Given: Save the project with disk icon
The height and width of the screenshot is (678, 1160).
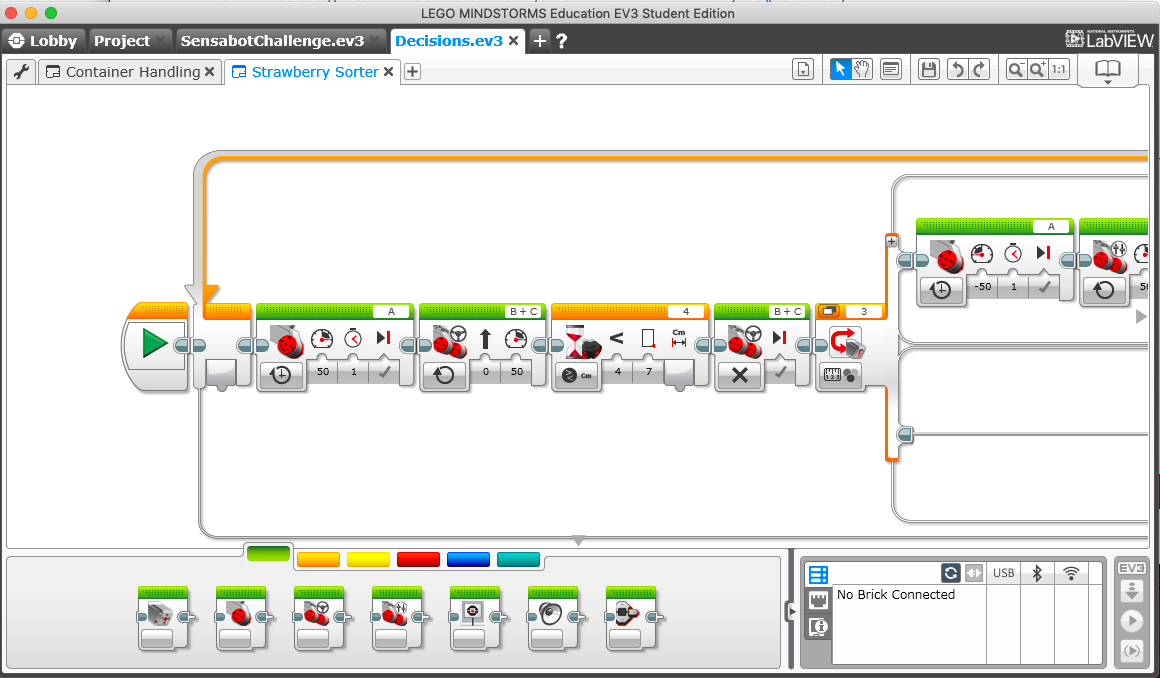Looking at the screenshot, I should pyautogui.click(x=928, y=70).
